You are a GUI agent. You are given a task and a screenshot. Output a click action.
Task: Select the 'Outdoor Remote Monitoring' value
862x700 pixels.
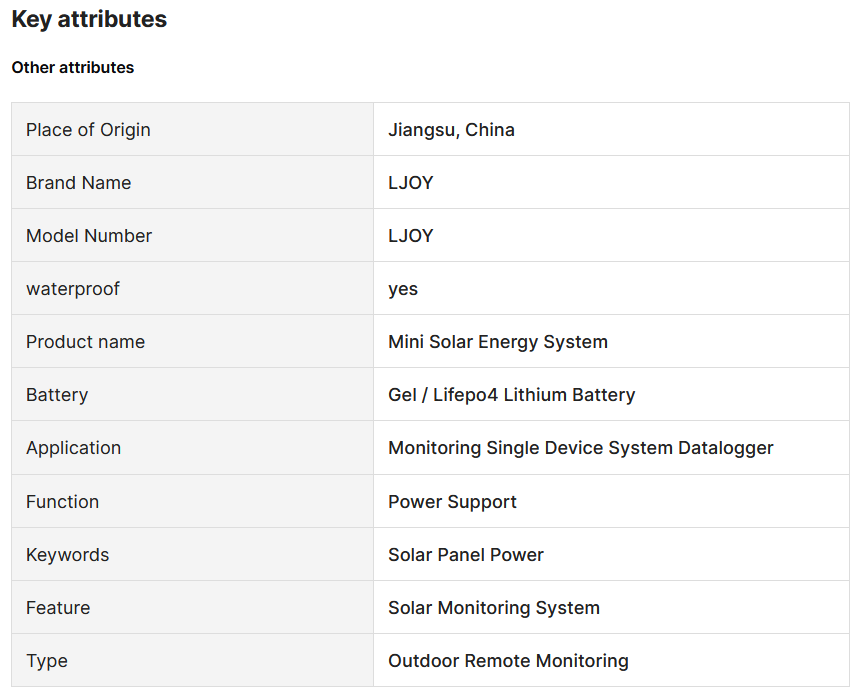coord(509,661)
